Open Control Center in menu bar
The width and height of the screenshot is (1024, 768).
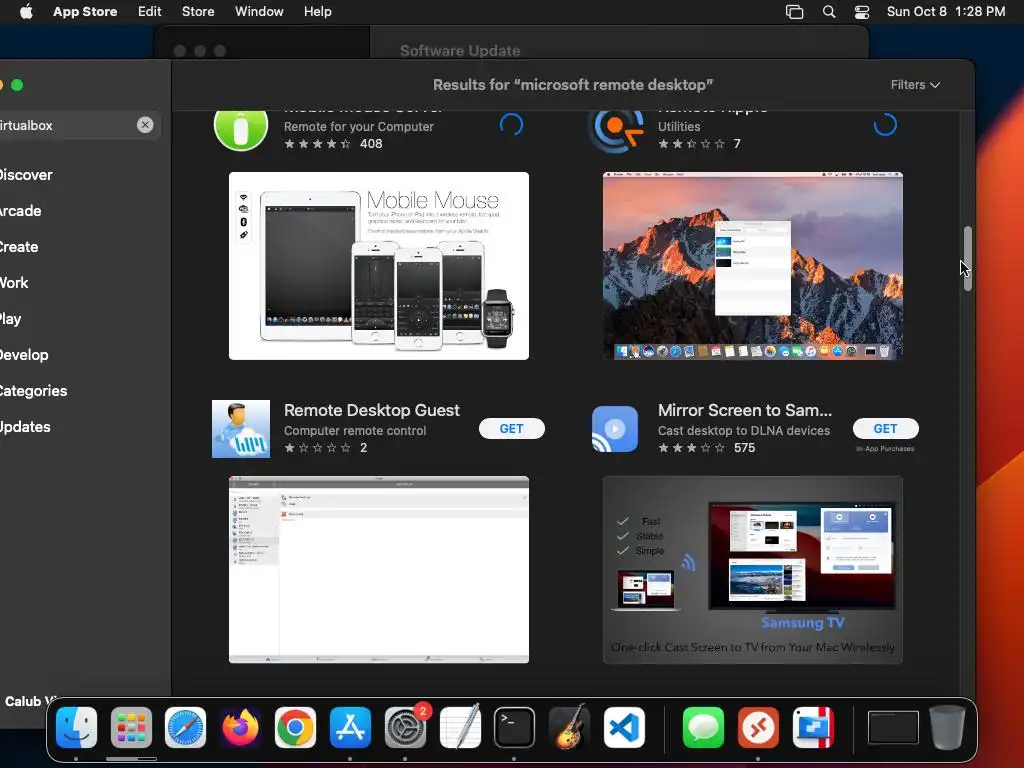click(x=862, y=12)
